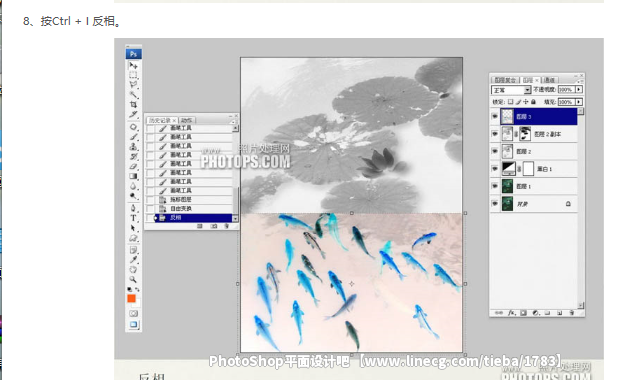Click layer mask thumbnail of 图层 2 副本

point(525,134)
